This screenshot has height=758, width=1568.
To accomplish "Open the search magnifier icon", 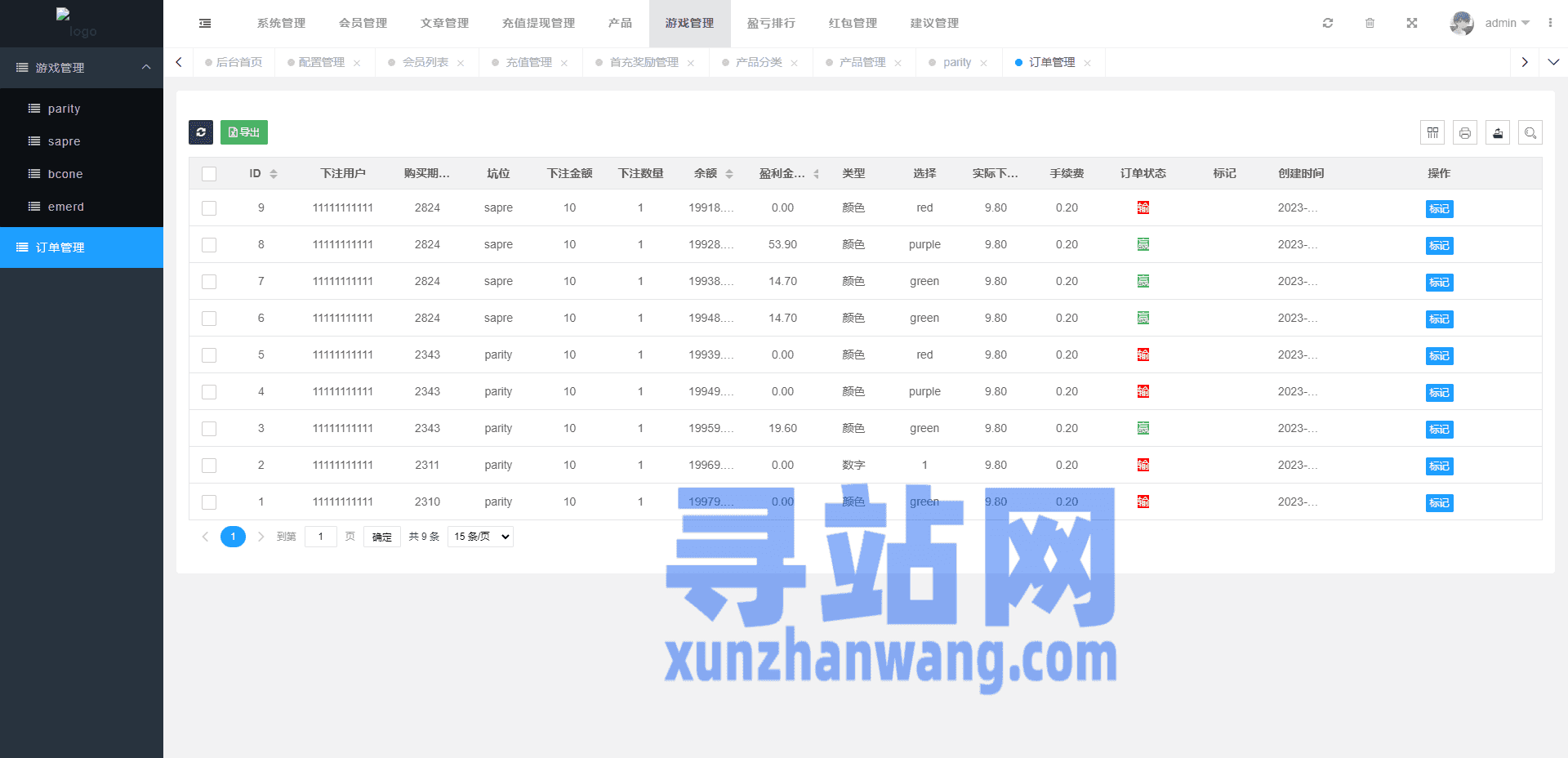I will pyautogui.click(x=1530, y=132).
